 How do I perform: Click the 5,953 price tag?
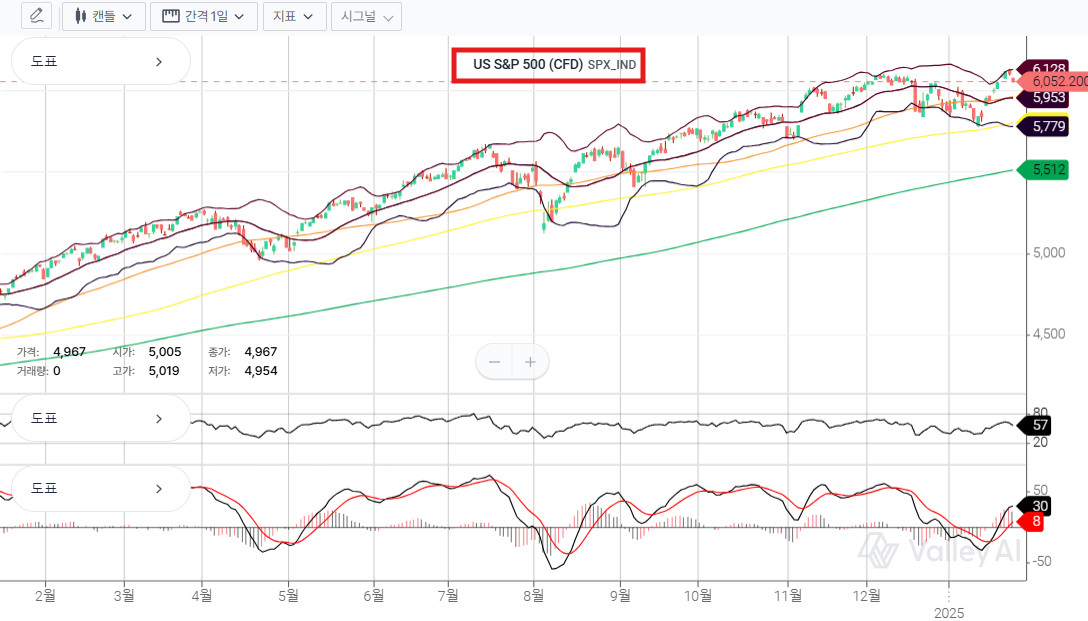pos(1047,98)
